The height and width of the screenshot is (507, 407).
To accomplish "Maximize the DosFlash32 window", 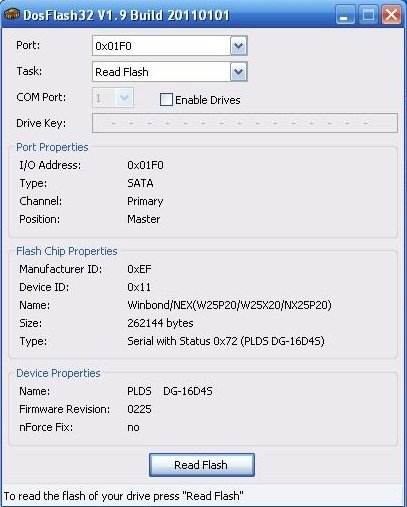I will point(368,15).
